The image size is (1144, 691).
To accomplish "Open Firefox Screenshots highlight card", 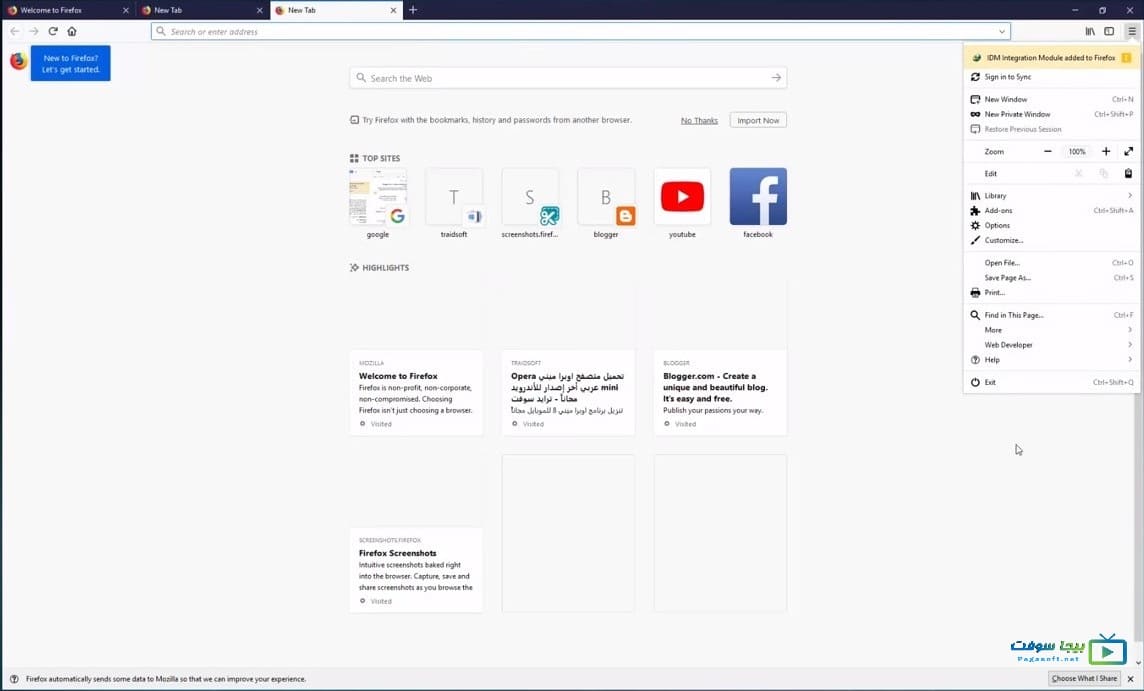I will (416, 533).
